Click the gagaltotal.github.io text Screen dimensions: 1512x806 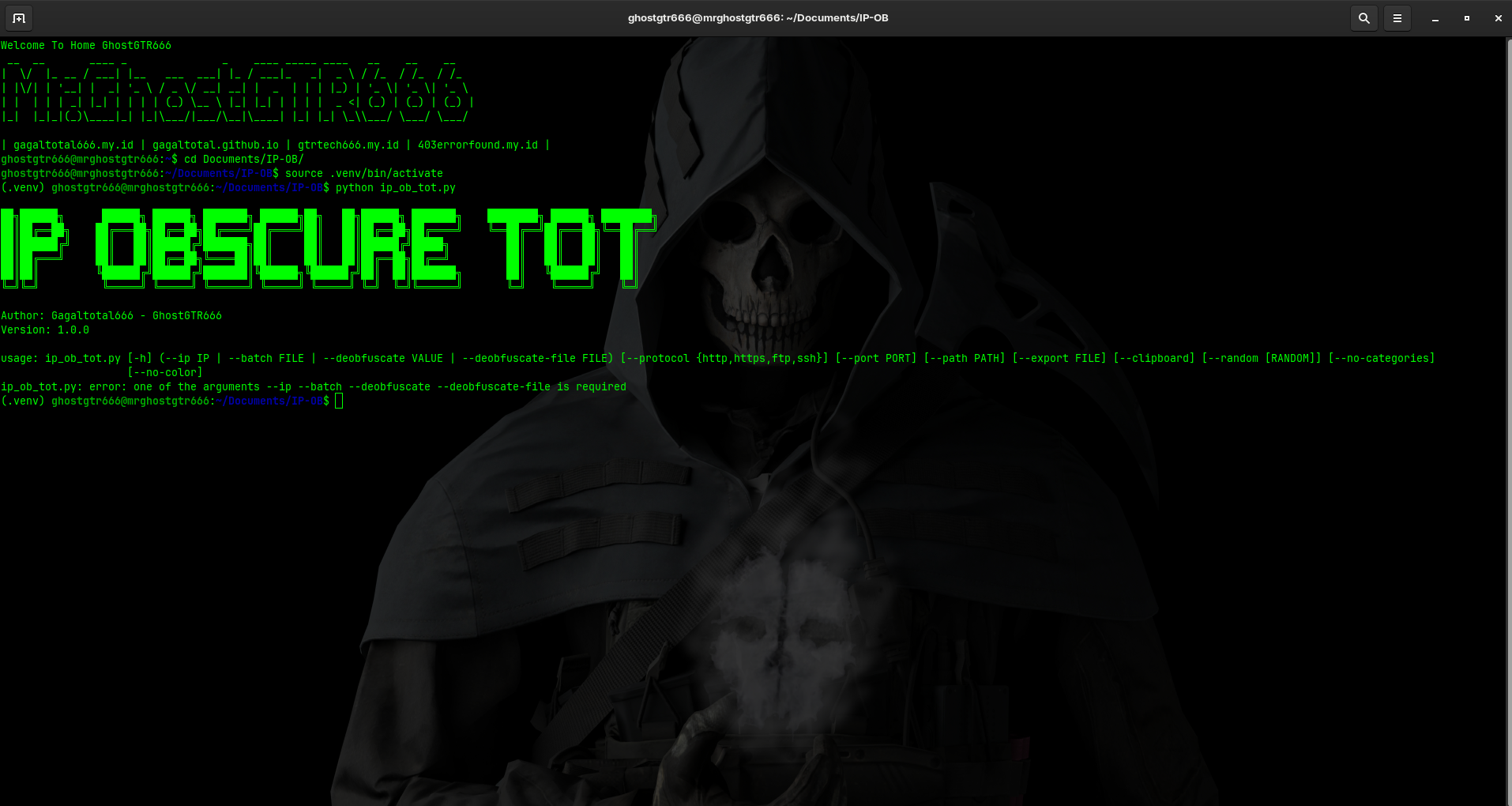point(216,145)
